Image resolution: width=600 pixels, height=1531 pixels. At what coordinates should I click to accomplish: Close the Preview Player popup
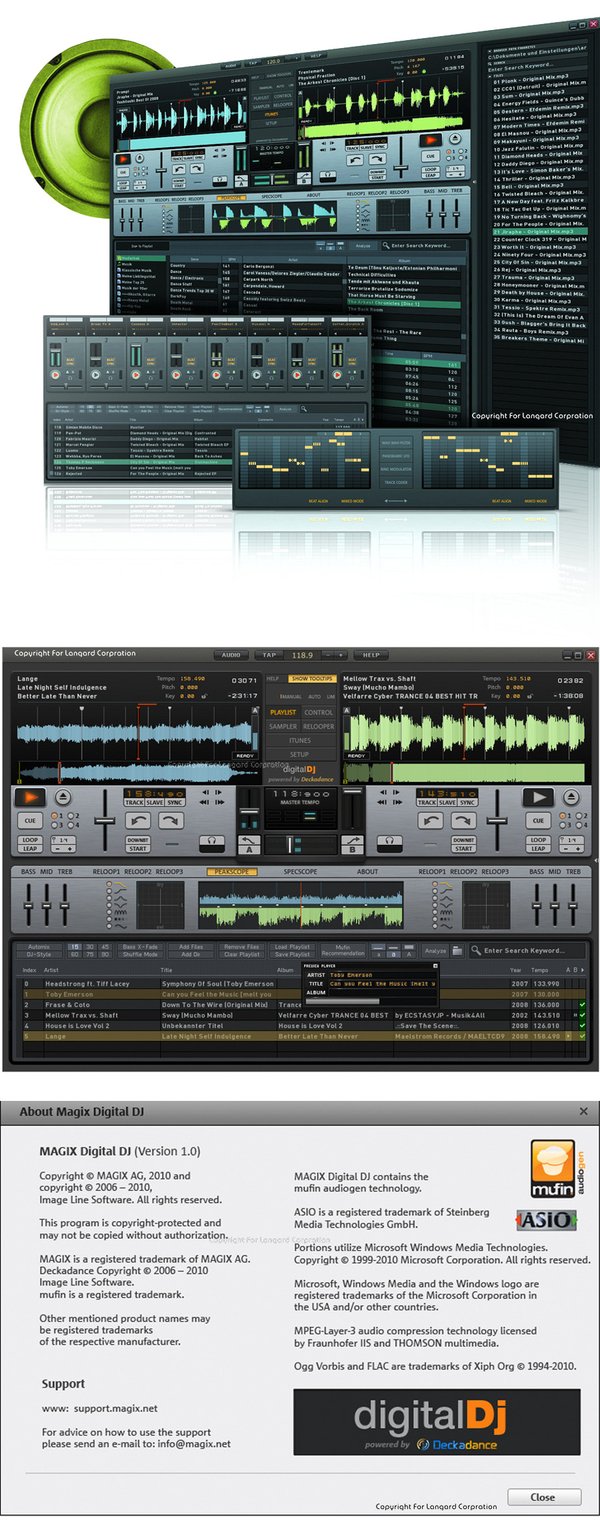click(436, 965)
